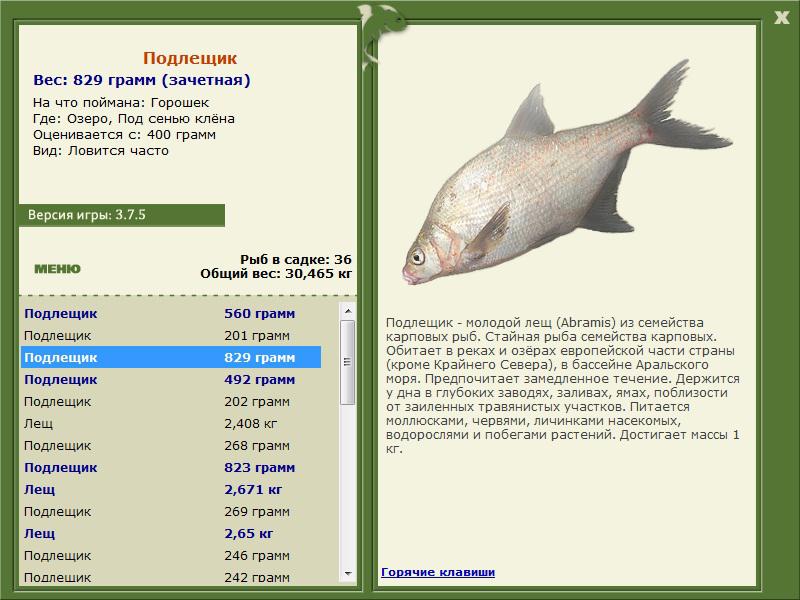The height and width of the screenshot is (600, 800).
Task: Select the highlighted Подлещик 829 грамм row
Action: (171, 357)
